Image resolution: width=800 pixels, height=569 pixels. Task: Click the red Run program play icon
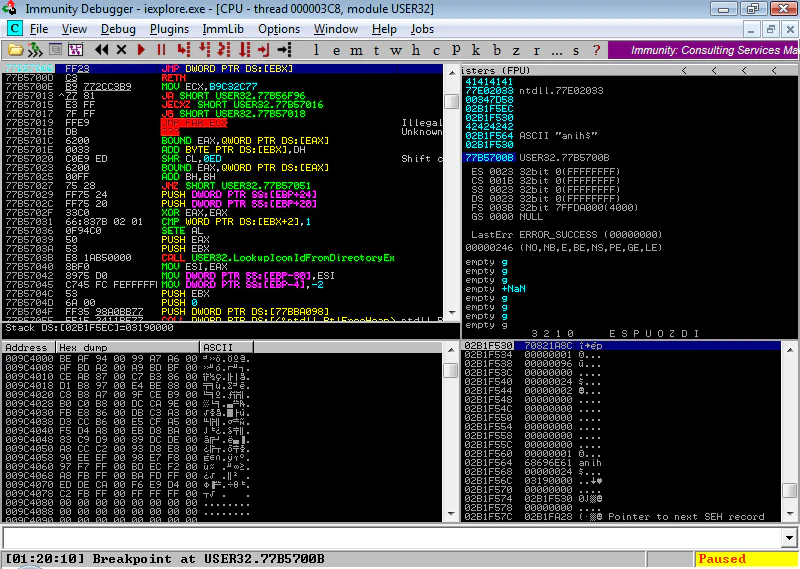141,50
